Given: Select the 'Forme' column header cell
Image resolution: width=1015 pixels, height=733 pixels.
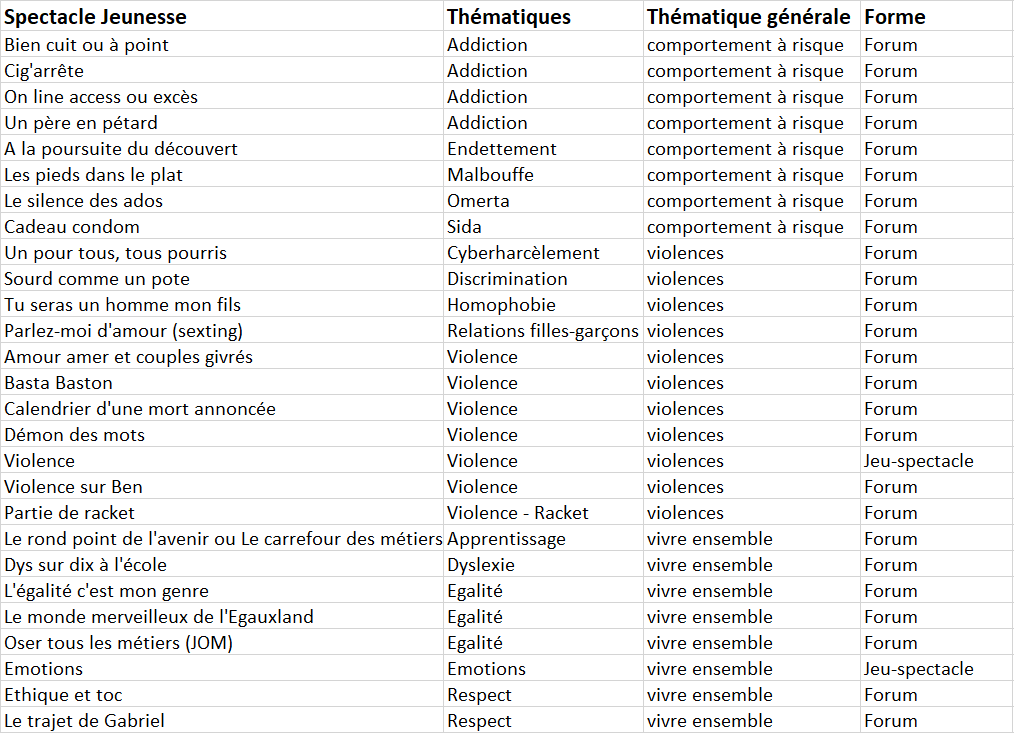Looking at the screenshot, I should [895, 17].
